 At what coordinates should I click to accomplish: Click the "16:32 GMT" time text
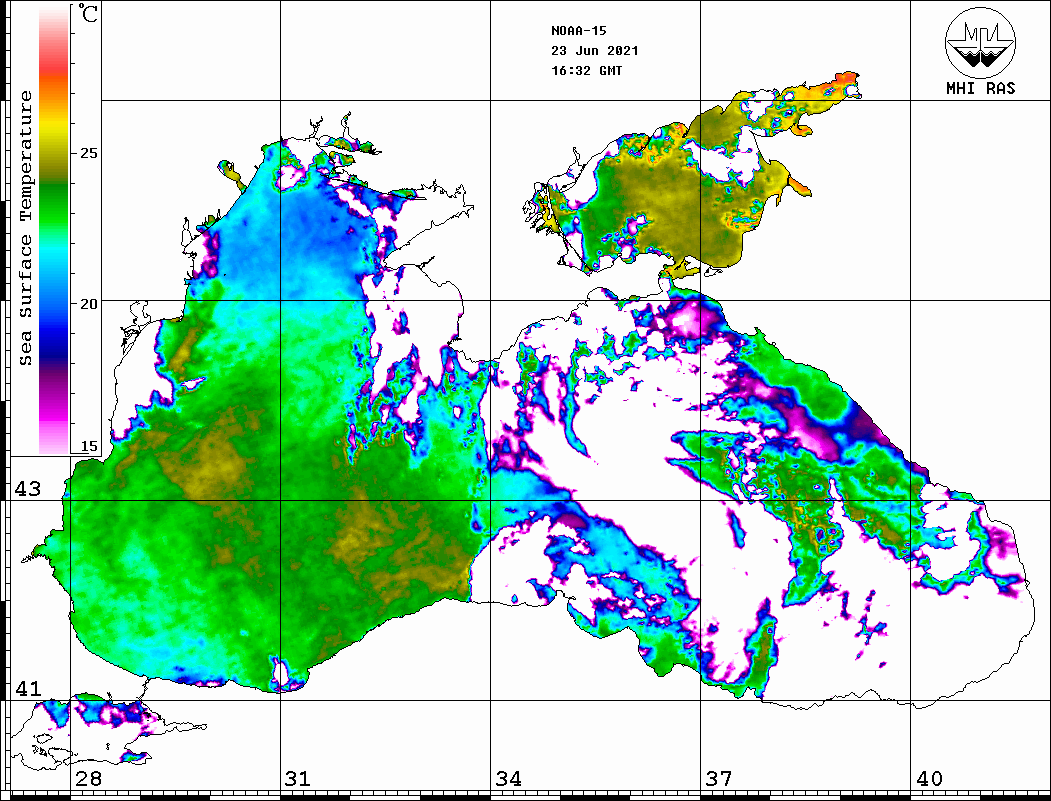click(x=586, y=71)
